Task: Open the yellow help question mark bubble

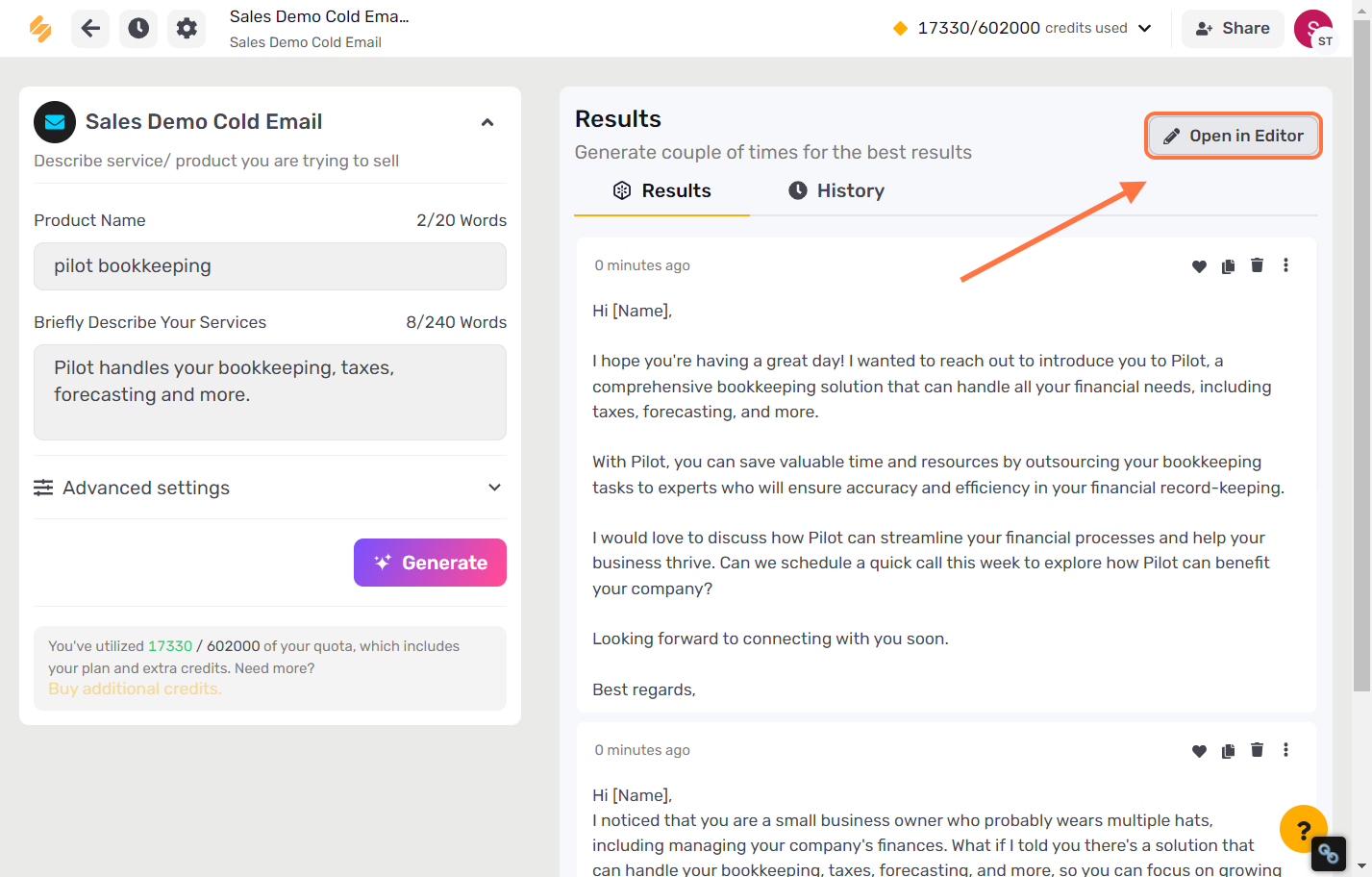Action: click(x=1303, y=829)
